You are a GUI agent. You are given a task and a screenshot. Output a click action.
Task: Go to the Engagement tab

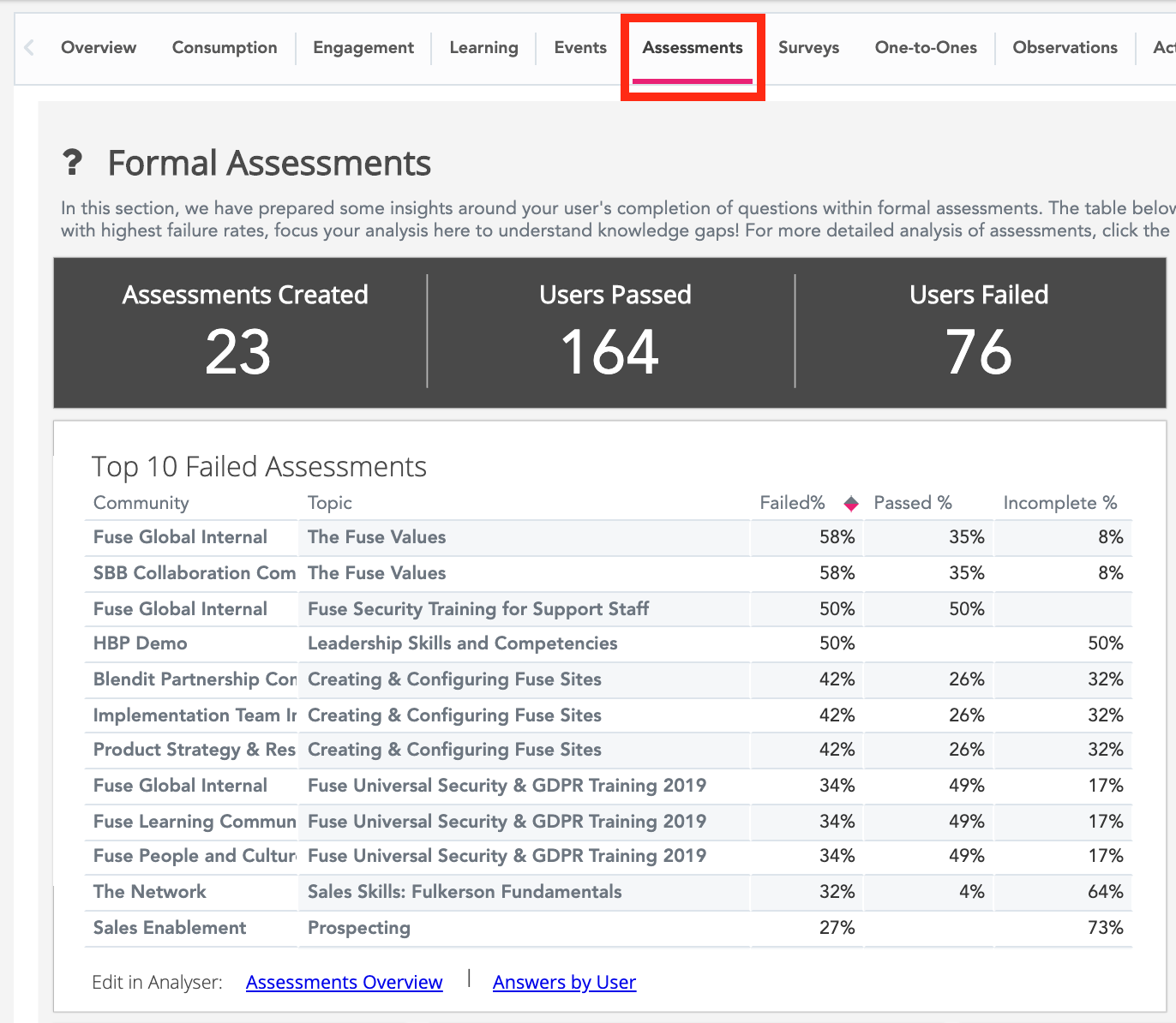[x=363, y=48]
